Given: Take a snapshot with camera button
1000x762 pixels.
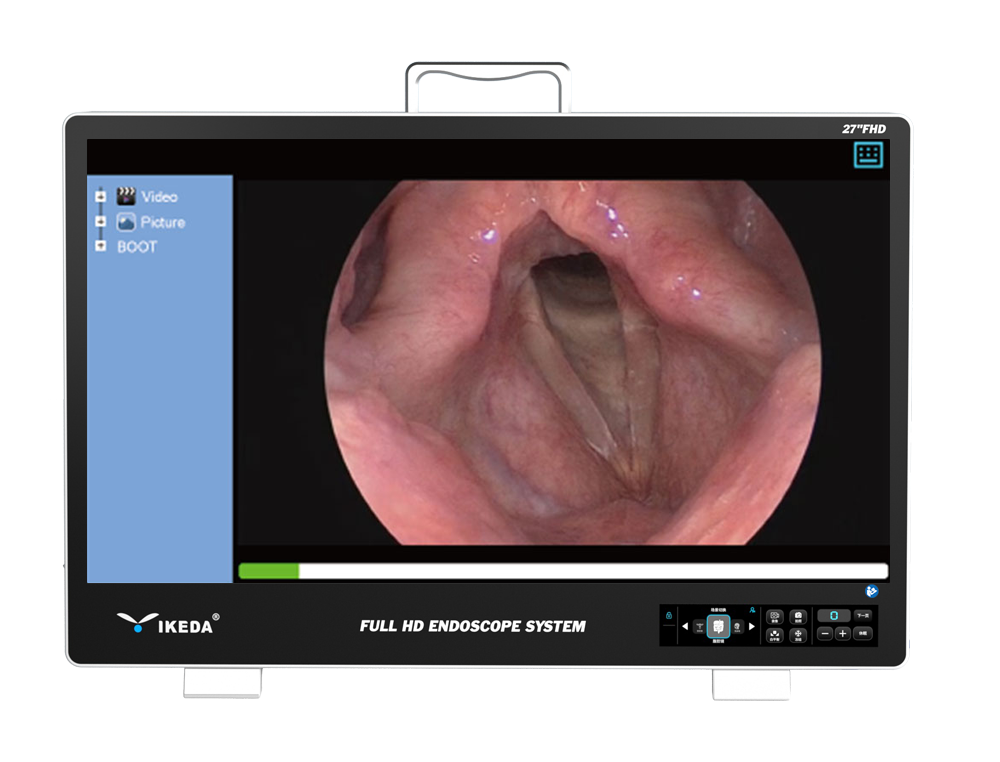Looking at the screenshot, I should (x=798, y=617).
